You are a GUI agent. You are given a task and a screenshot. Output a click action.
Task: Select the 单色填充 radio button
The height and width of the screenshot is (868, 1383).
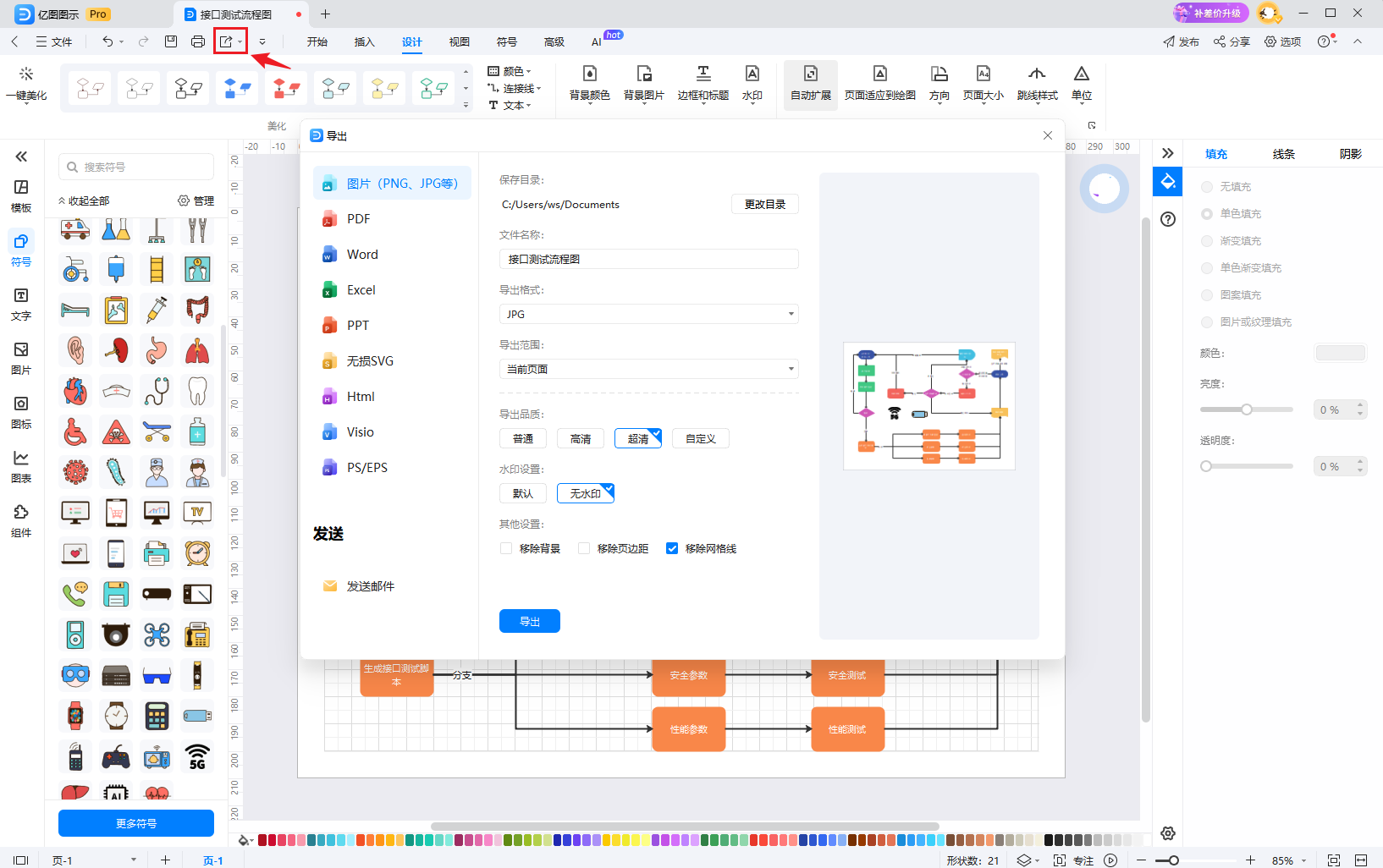tap(1207, 214)
